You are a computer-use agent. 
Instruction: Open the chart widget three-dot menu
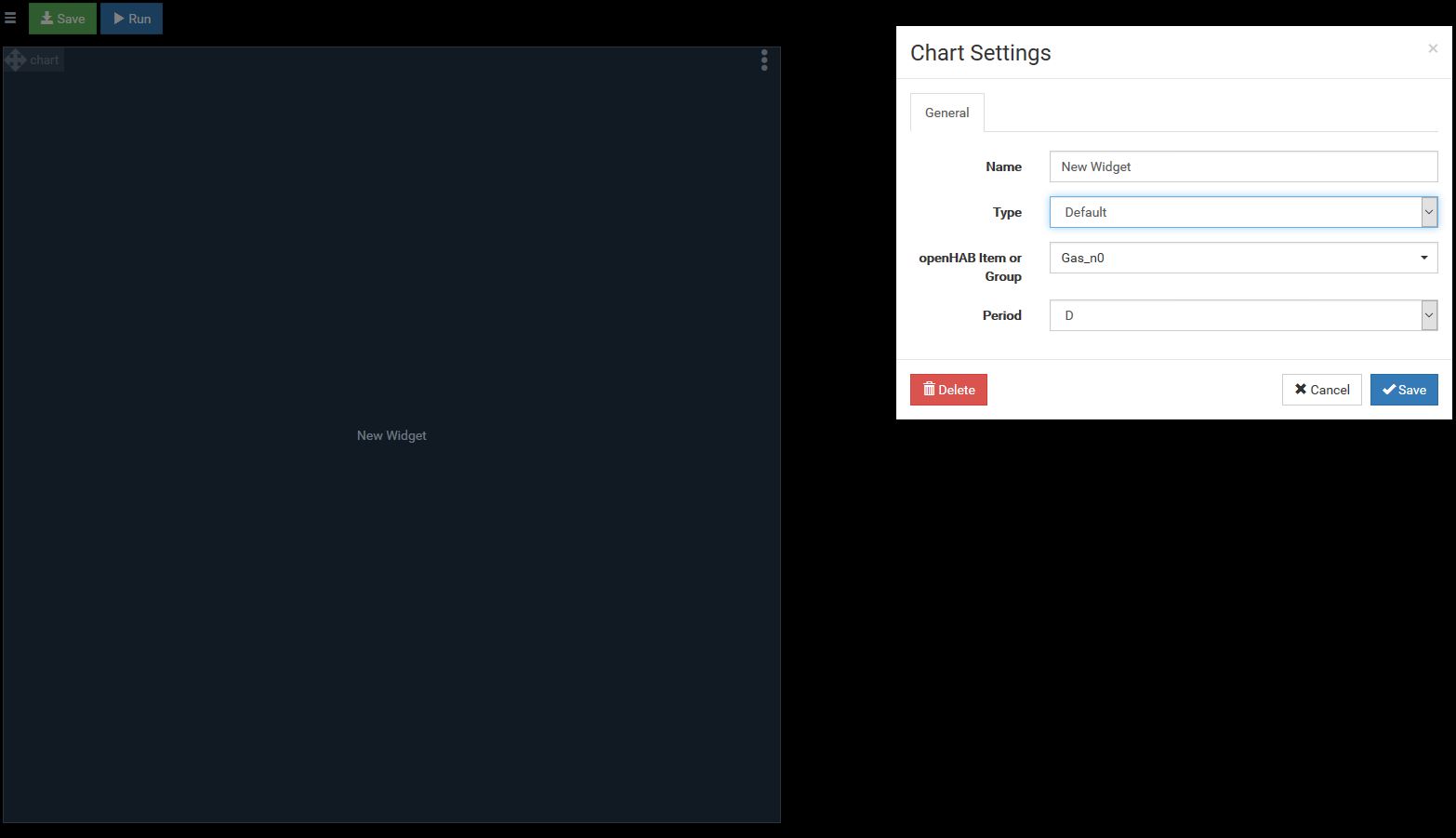point(764,60)
